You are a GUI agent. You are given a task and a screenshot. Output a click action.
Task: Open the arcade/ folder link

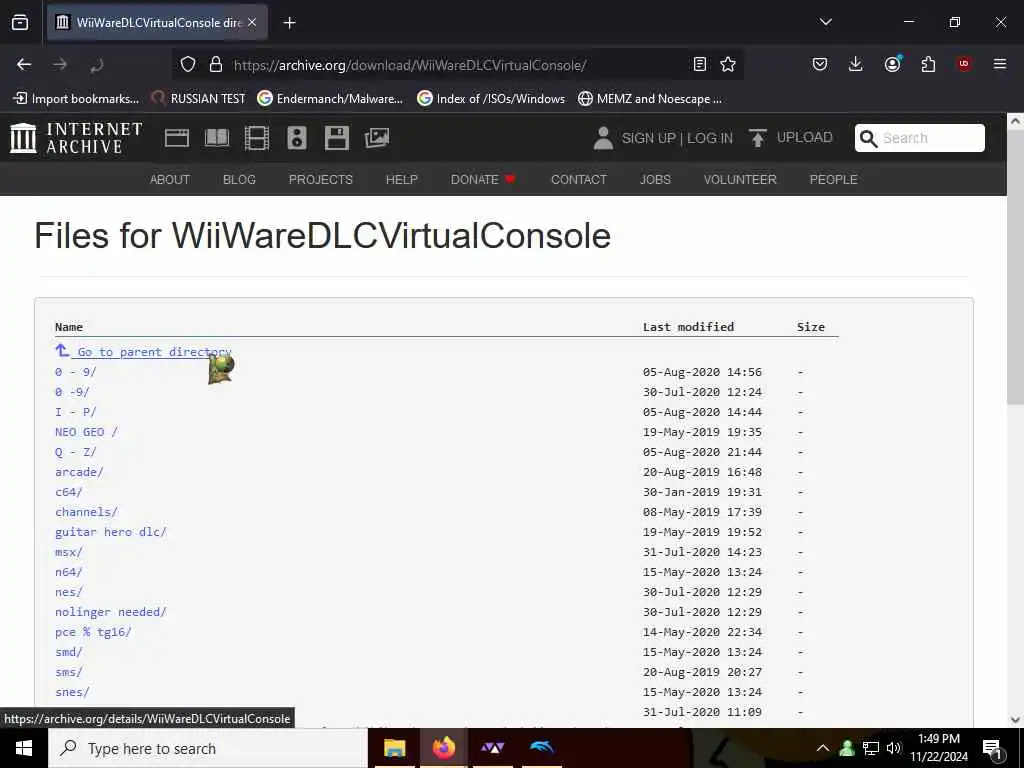coord(79,472)
